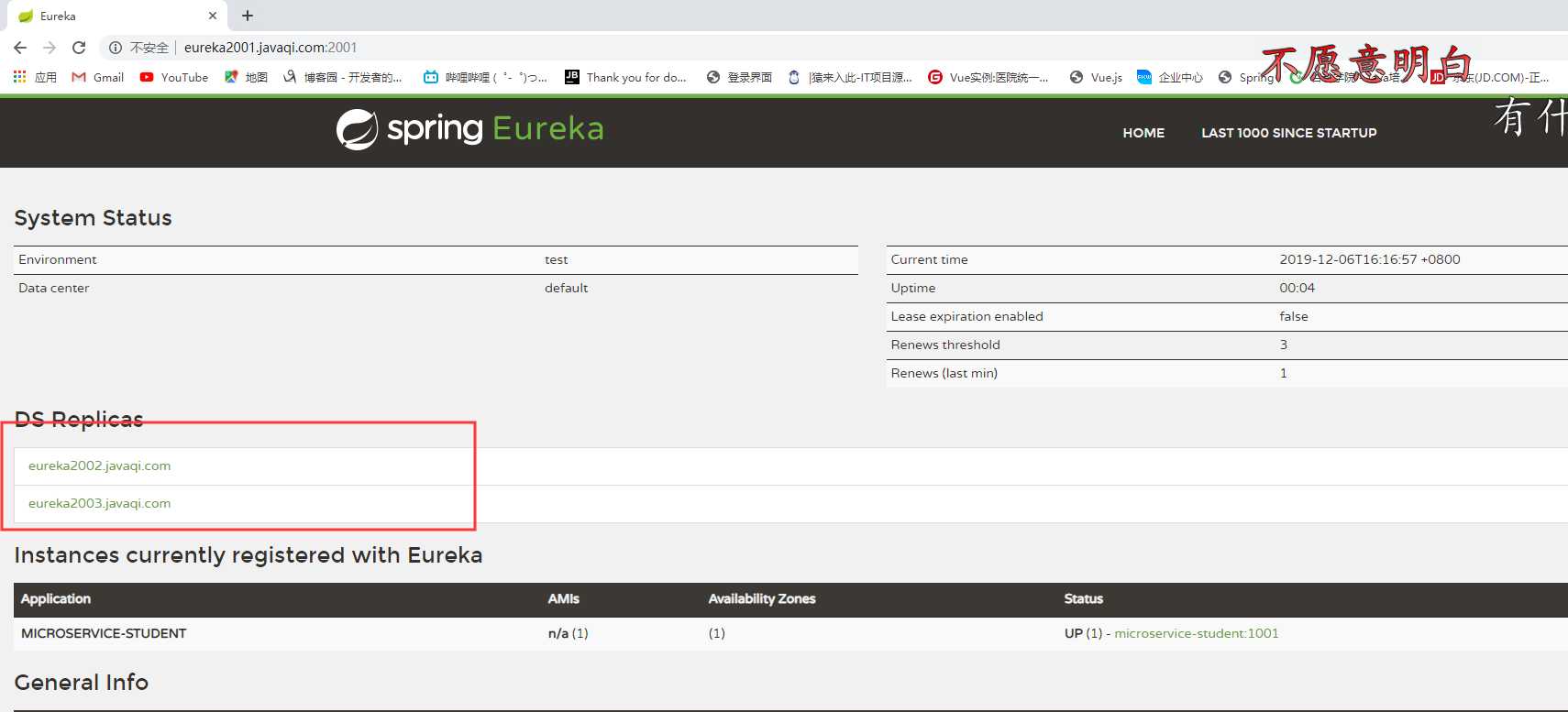The height and width of the screenshot is (712, 1568).
Task: Click the Lease expiration enabled label
Action: pos(967,316)
